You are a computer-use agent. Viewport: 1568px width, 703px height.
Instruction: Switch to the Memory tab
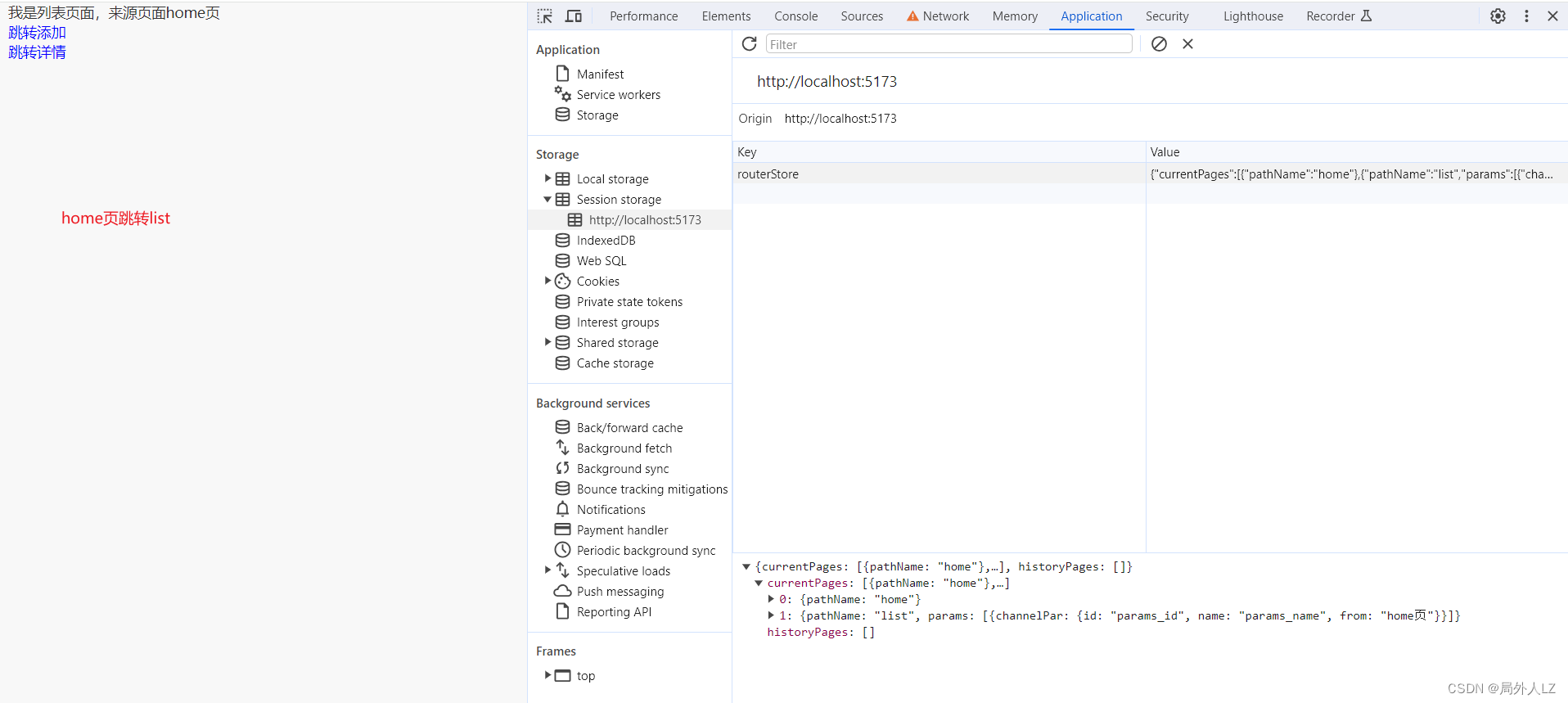[1015, 16]
